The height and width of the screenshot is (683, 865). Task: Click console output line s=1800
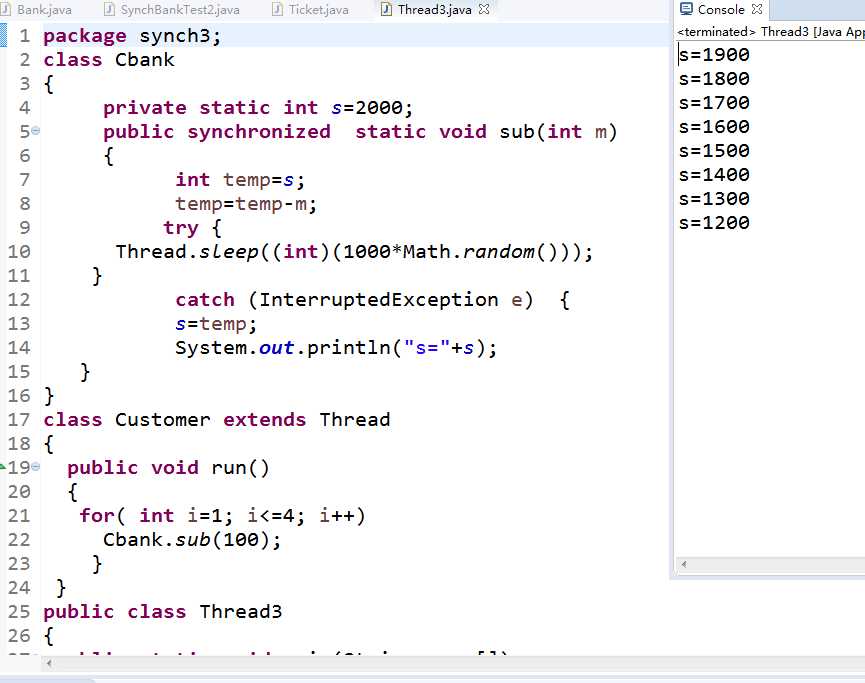714,79
